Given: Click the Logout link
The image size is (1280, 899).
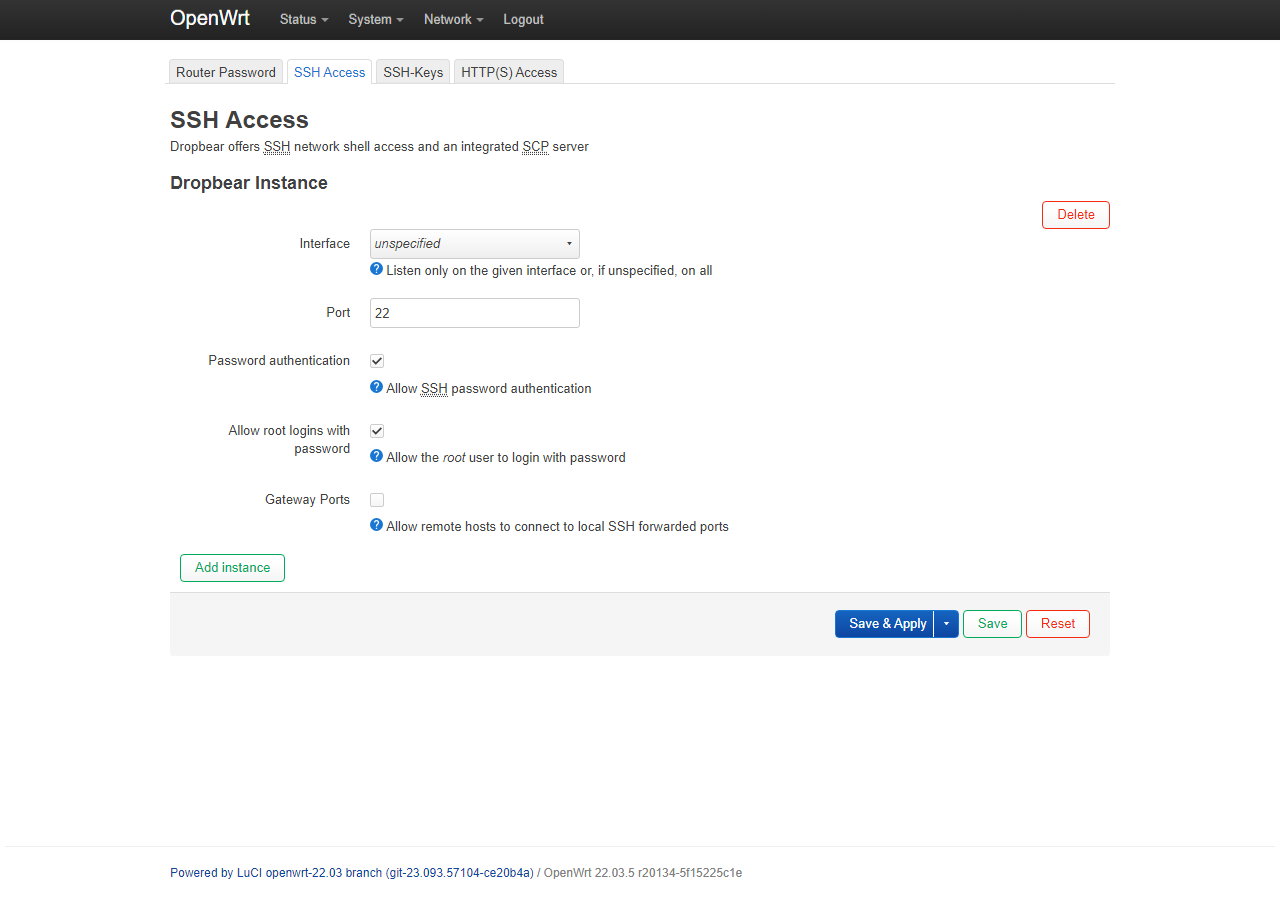Looking at the screenshot, I should (x=523, y=20).
